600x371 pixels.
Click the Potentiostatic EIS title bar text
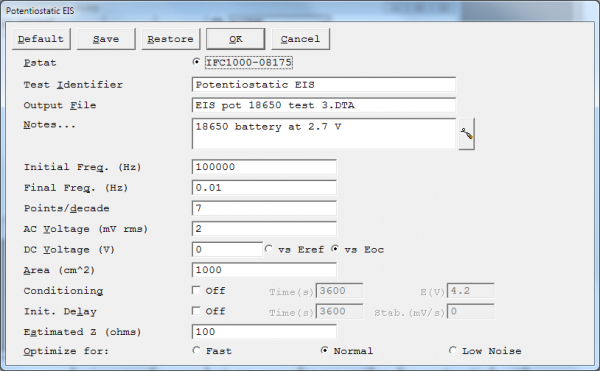pos(40,11)
